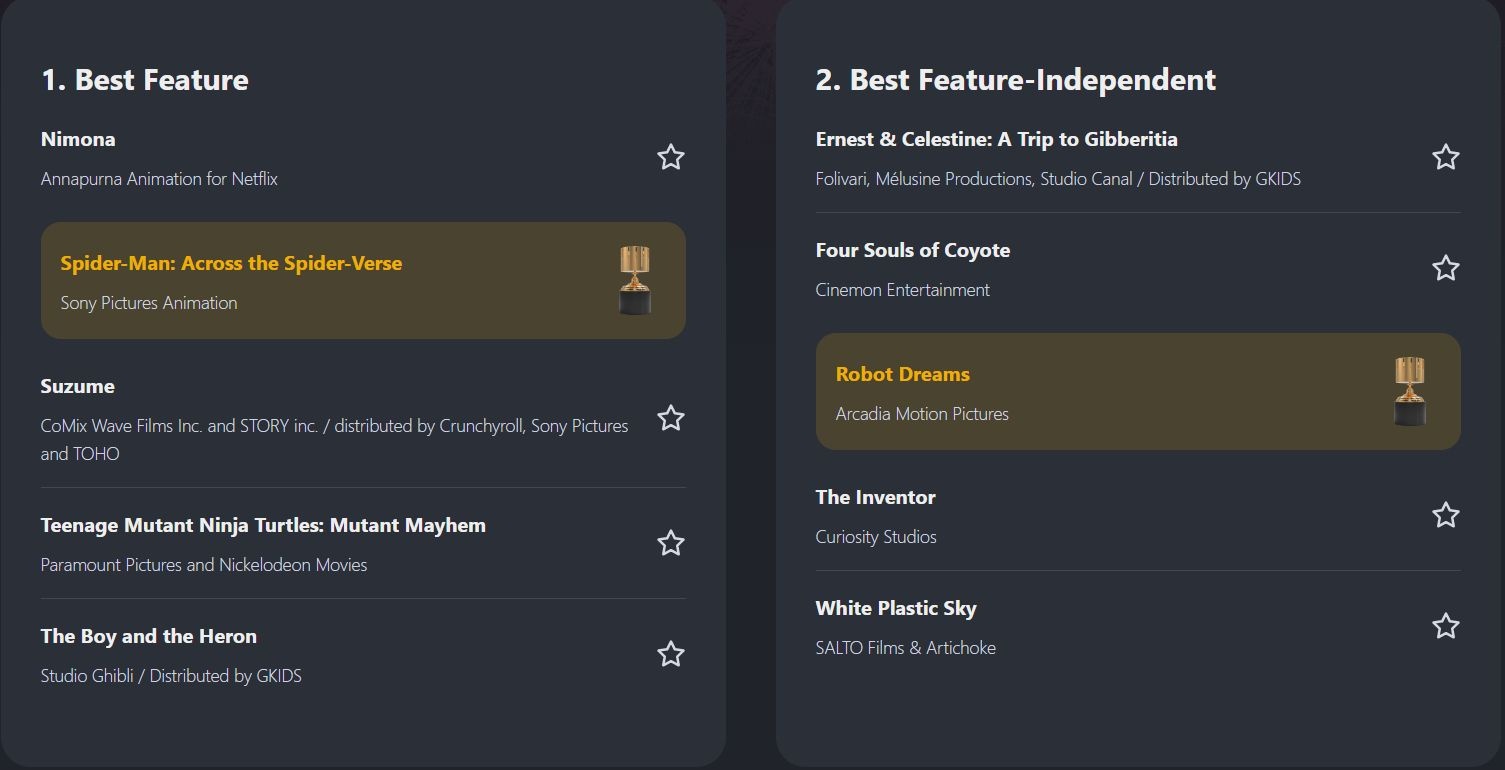Favorite Suzume with its star icon
1505x770 pixels.
point(670,418)
